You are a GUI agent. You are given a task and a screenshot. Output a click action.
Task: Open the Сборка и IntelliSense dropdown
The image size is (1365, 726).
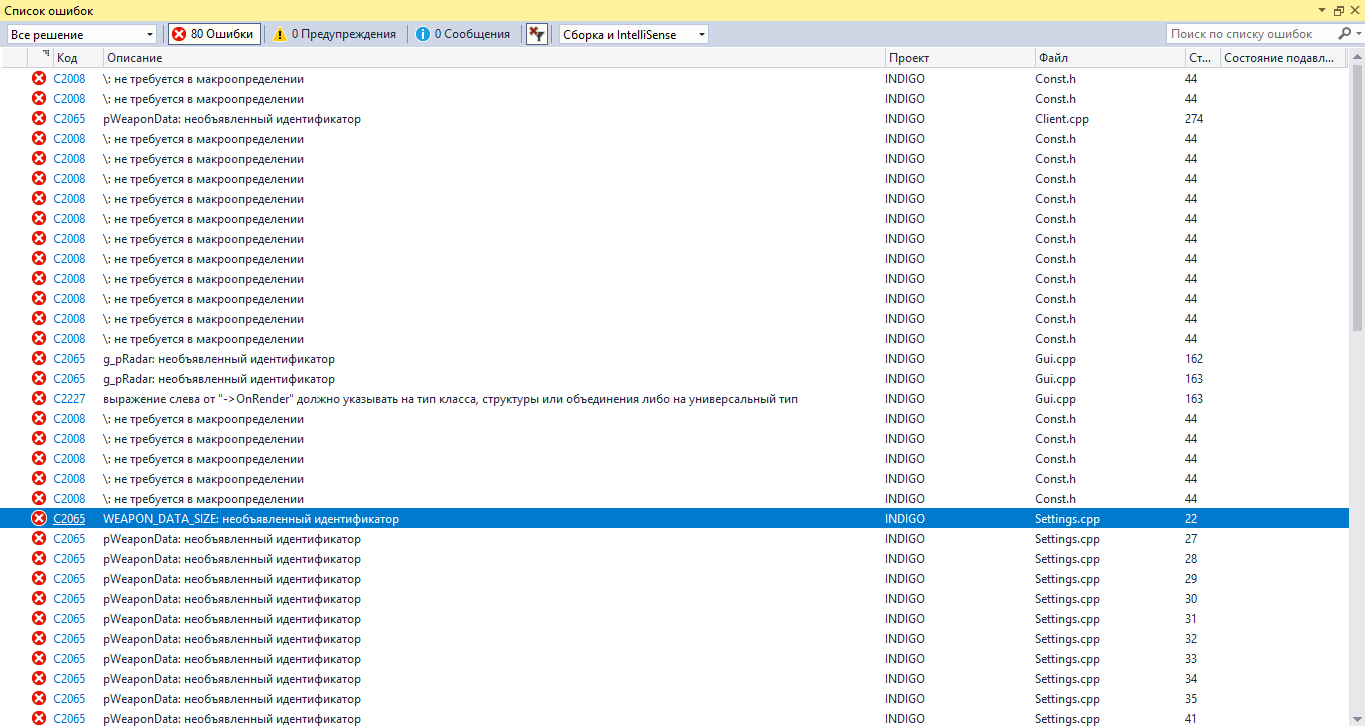[633, 34]
